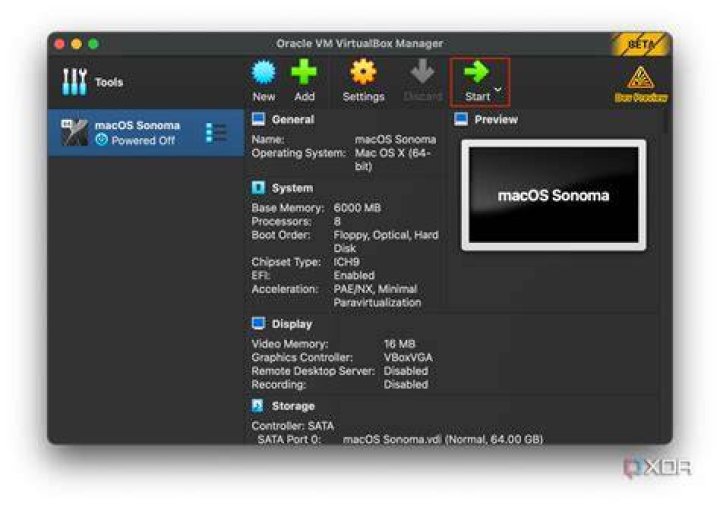
Task: Click the System section chip icon
Action: pos(258,187)
